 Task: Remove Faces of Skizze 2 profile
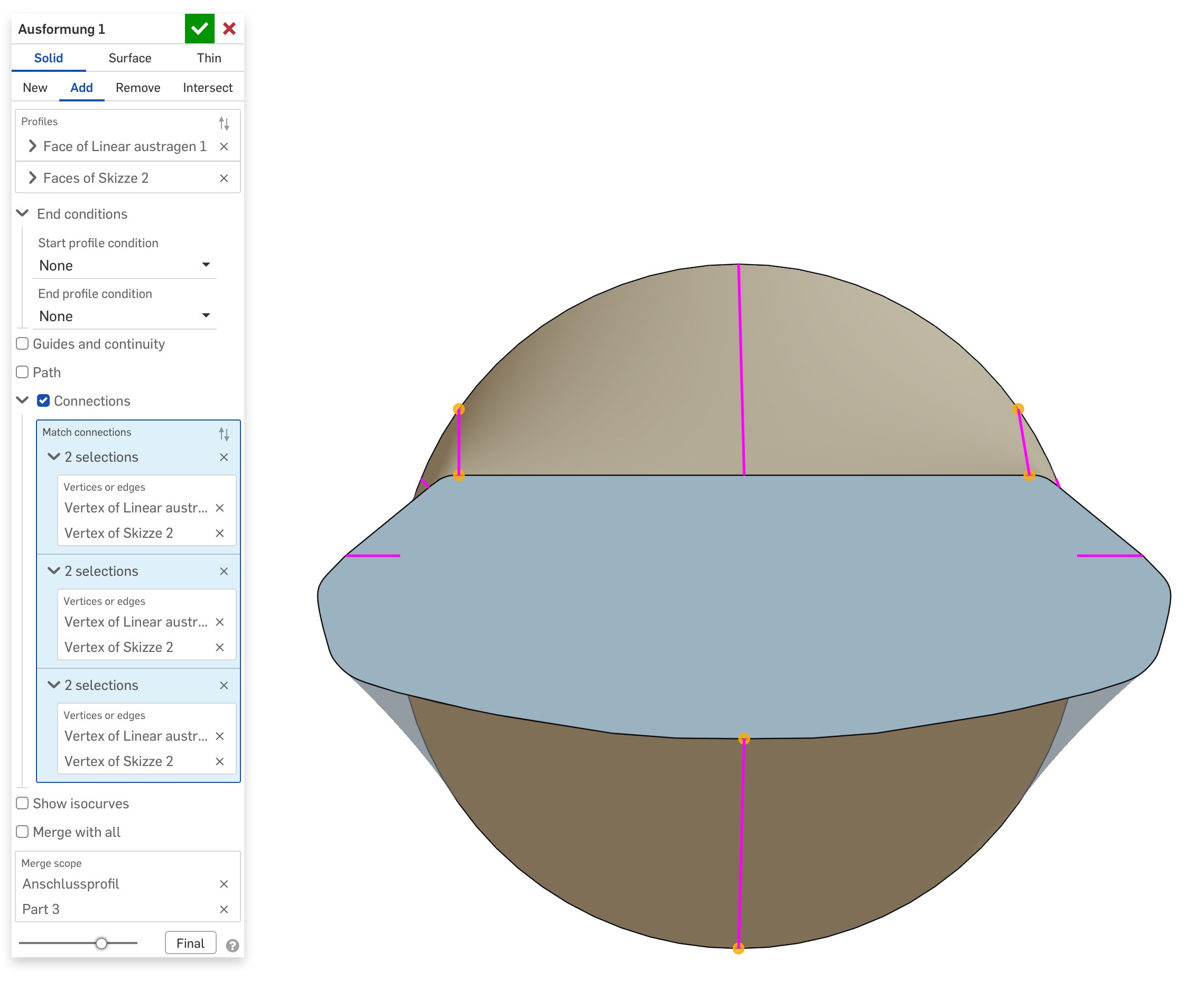click(x=224, y=178)
